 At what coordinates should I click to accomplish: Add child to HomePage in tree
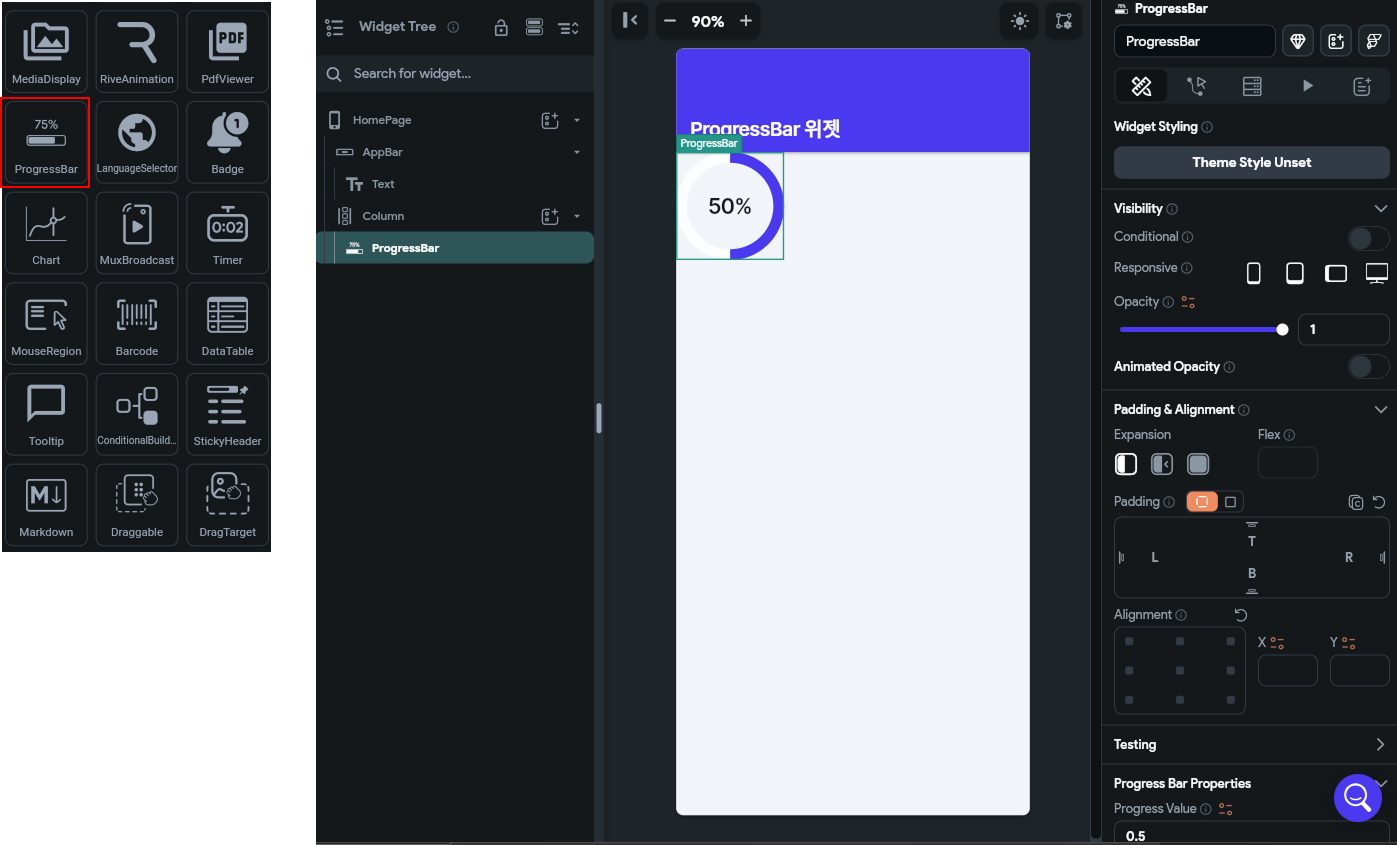point(550,120)
